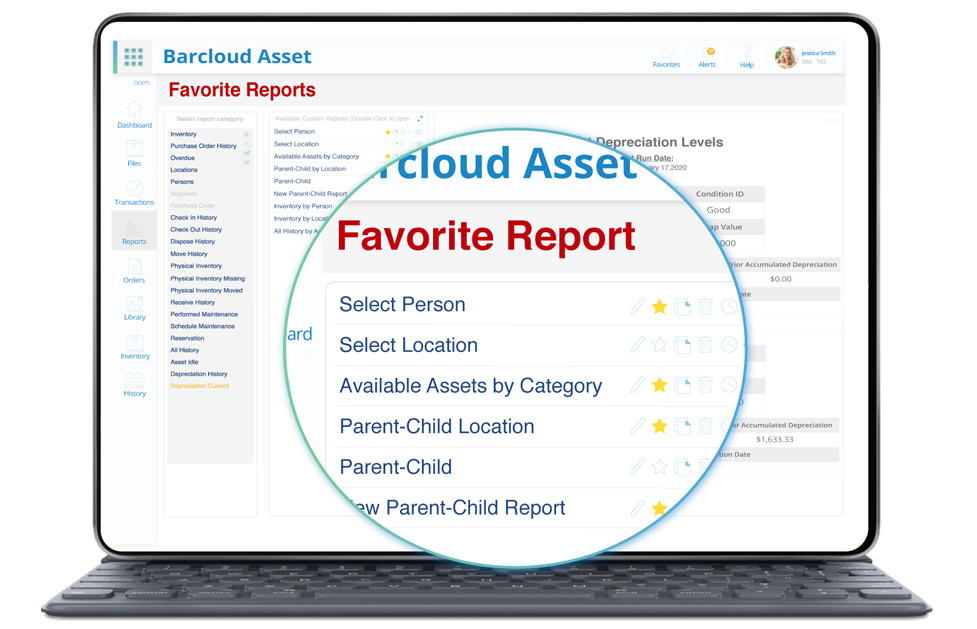Click Jessica Smith profile avatar

click(x=786, y=57)
